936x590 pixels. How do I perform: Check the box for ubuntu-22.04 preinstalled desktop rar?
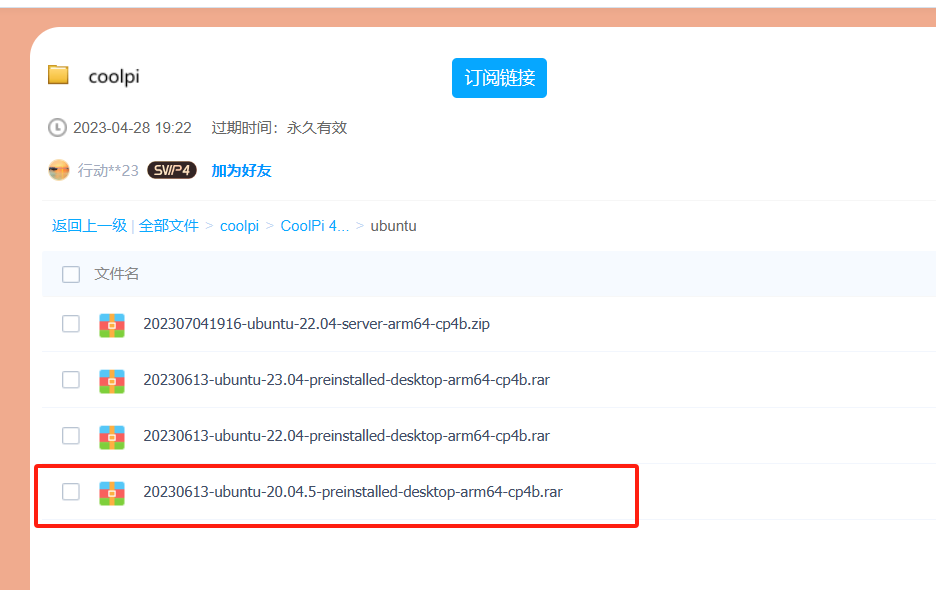pos(71,436)
